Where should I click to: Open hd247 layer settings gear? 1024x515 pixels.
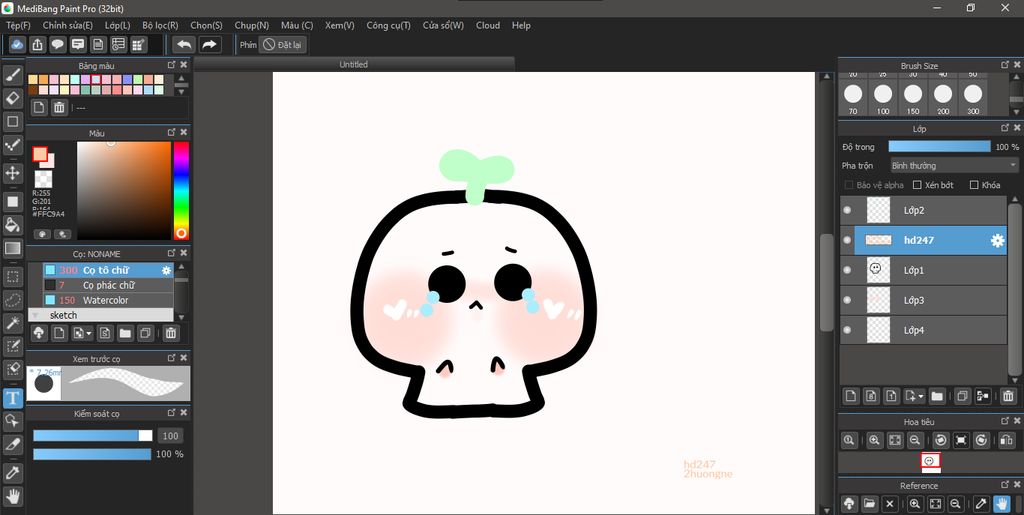(x=997, y=240)
